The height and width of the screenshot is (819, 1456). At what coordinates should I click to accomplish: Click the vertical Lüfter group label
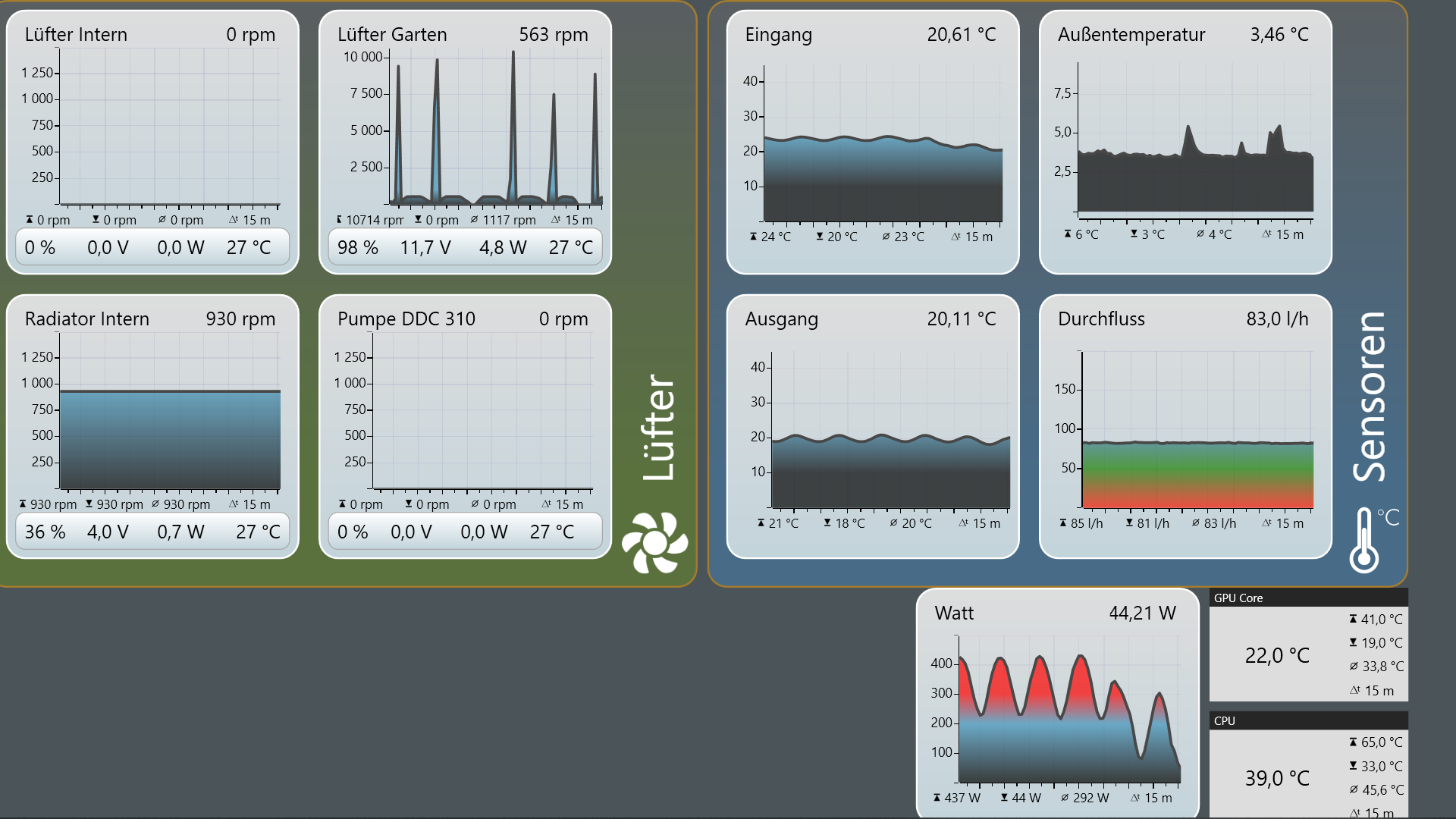657,427
